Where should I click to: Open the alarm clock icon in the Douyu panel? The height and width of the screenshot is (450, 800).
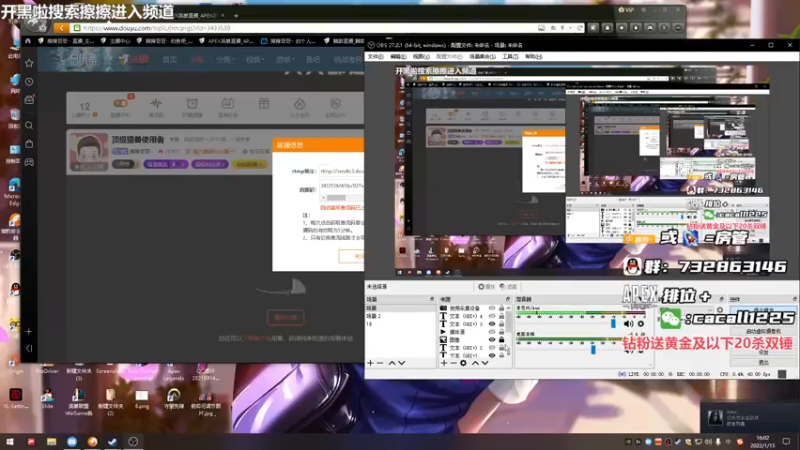(192, 104)
